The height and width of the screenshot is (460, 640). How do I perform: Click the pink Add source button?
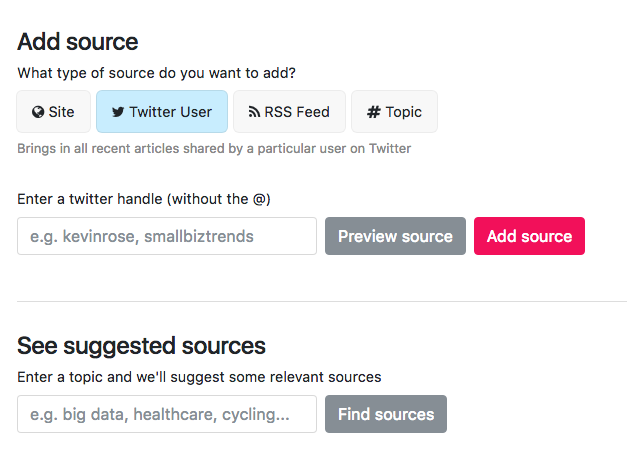coord(529,236)
